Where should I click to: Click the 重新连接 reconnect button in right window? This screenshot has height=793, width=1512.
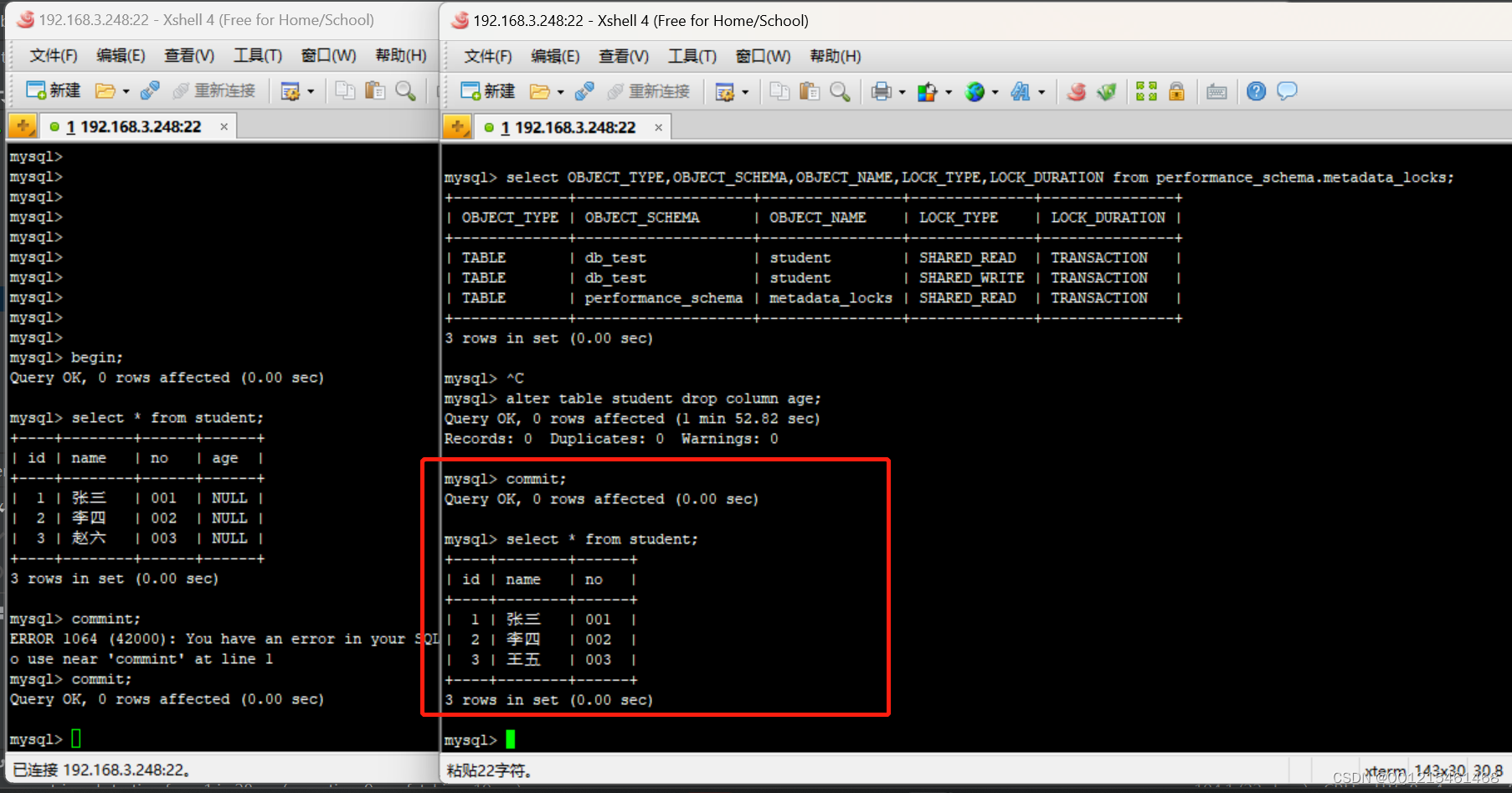[x=650, y=91]
